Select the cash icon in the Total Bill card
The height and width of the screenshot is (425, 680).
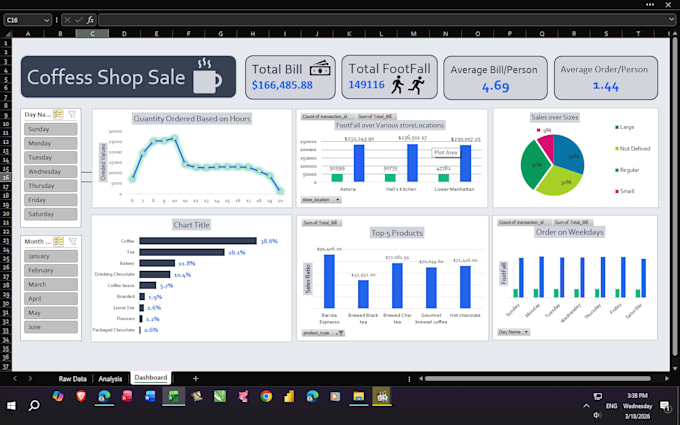pos(320,68)
